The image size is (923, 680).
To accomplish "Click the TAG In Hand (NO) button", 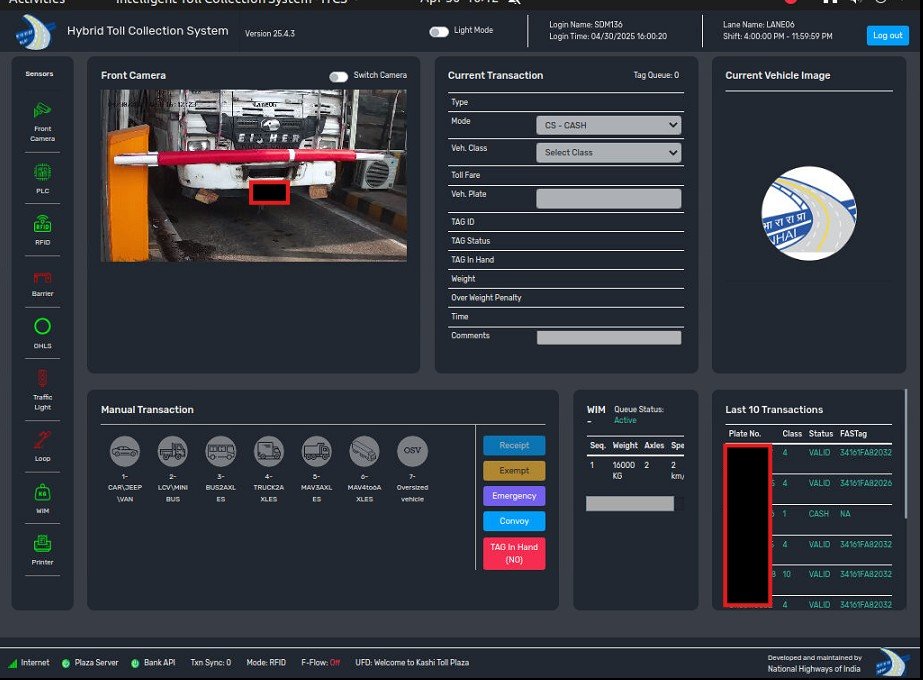I will coord(514,553).
